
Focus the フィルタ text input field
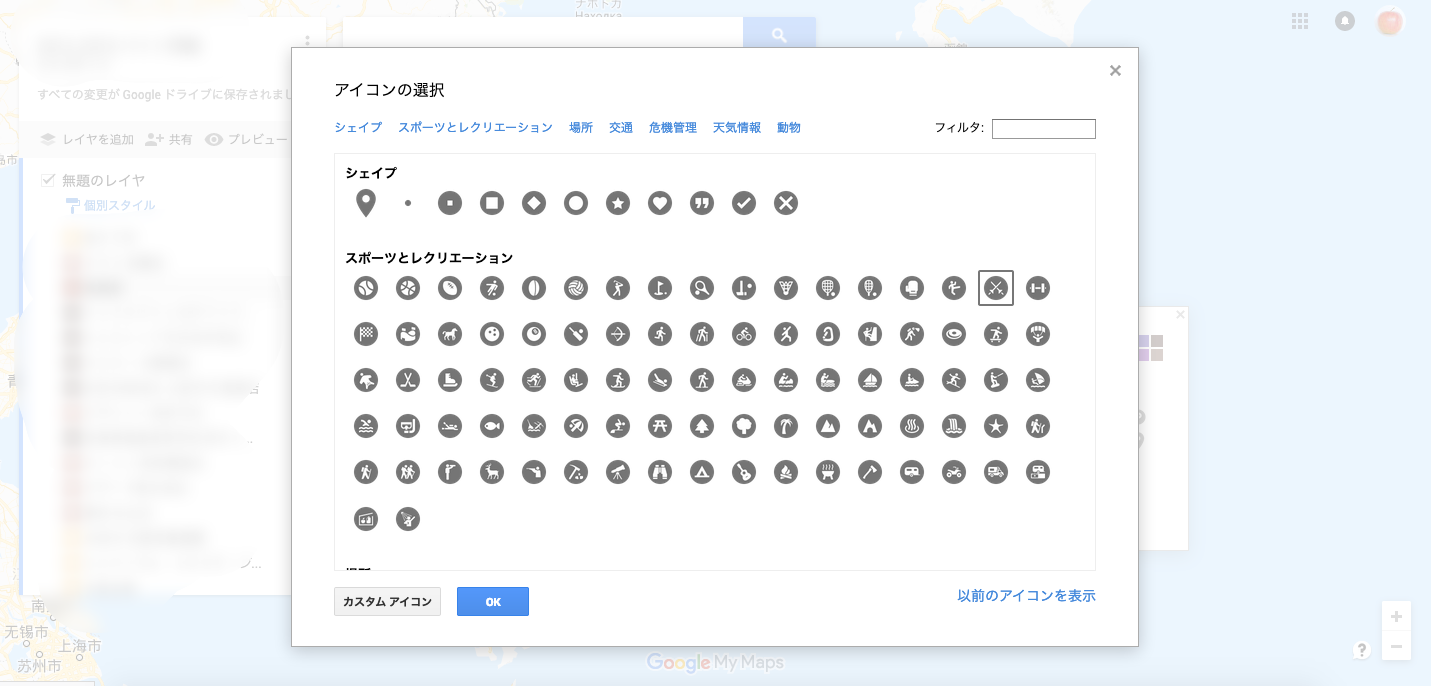[x=1043, y=129]
